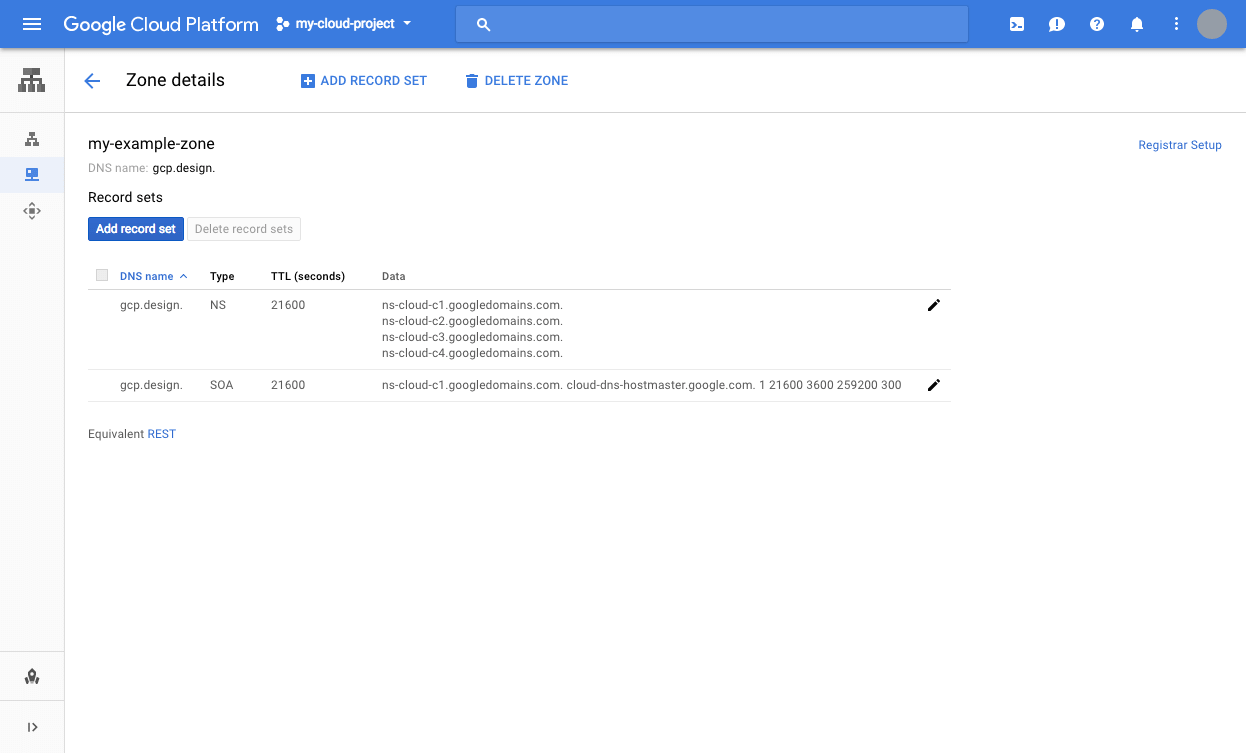Image resolution: width=1246 pixels, height=753 pixels.
Task: Edit the NS record with pencil icon
Action: (934, 305)
